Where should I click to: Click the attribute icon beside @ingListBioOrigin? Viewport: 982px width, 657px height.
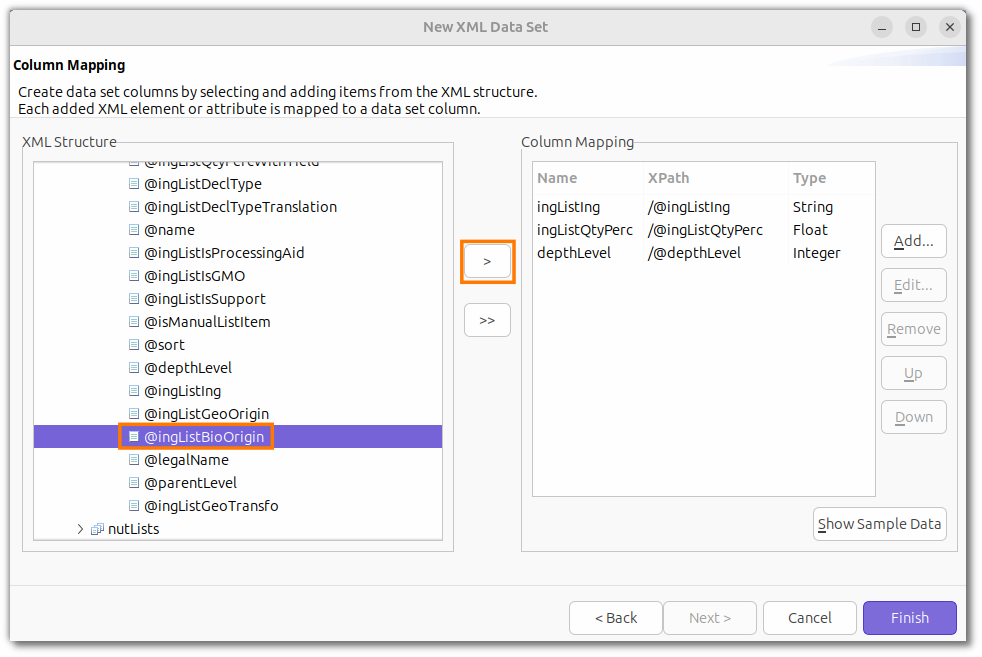(x=133, y=437)
